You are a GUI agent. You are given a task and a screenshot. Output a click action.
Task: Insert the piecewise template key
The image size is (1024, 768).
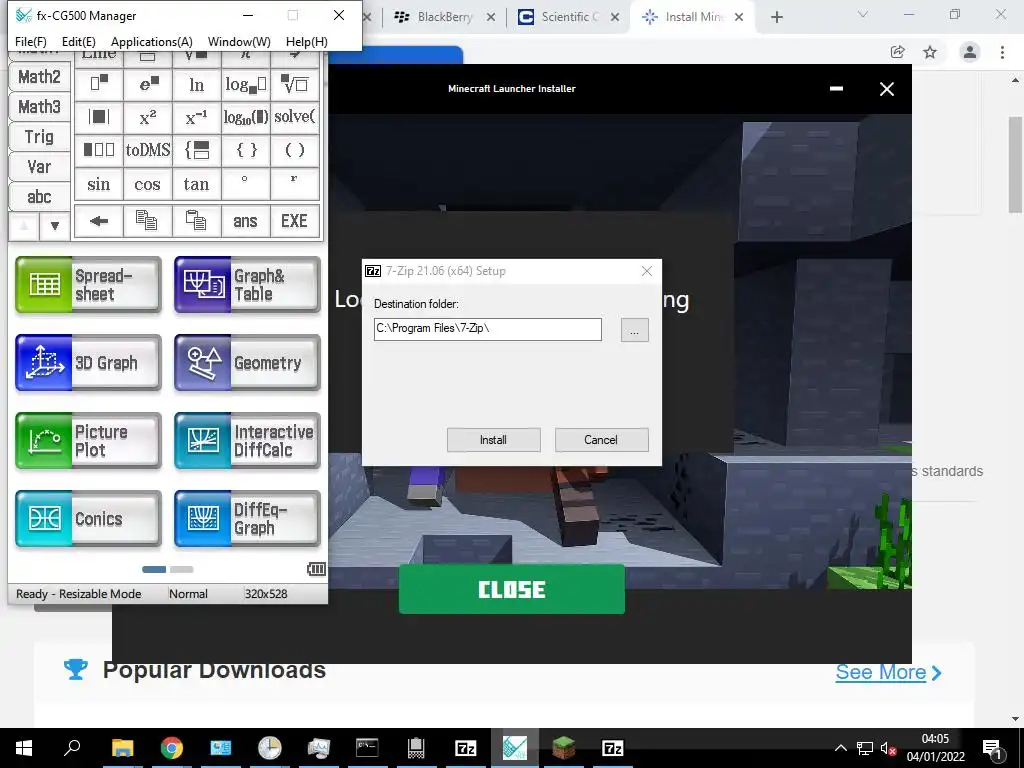click(197, 150)
